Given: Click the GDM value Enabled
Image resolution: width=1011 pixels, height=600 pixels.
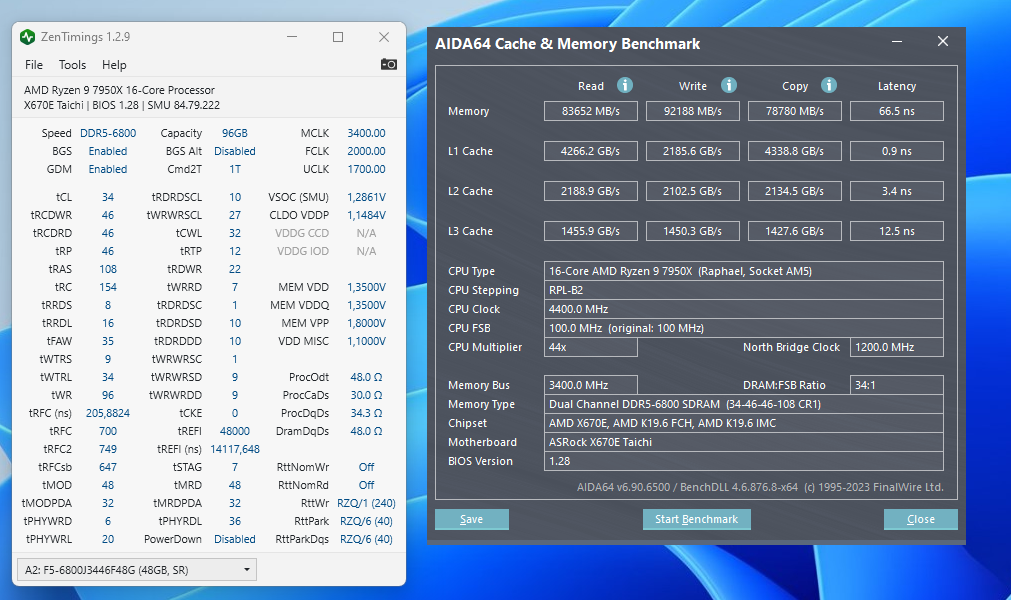Looking at the screenshot, I should pos(108,169).
